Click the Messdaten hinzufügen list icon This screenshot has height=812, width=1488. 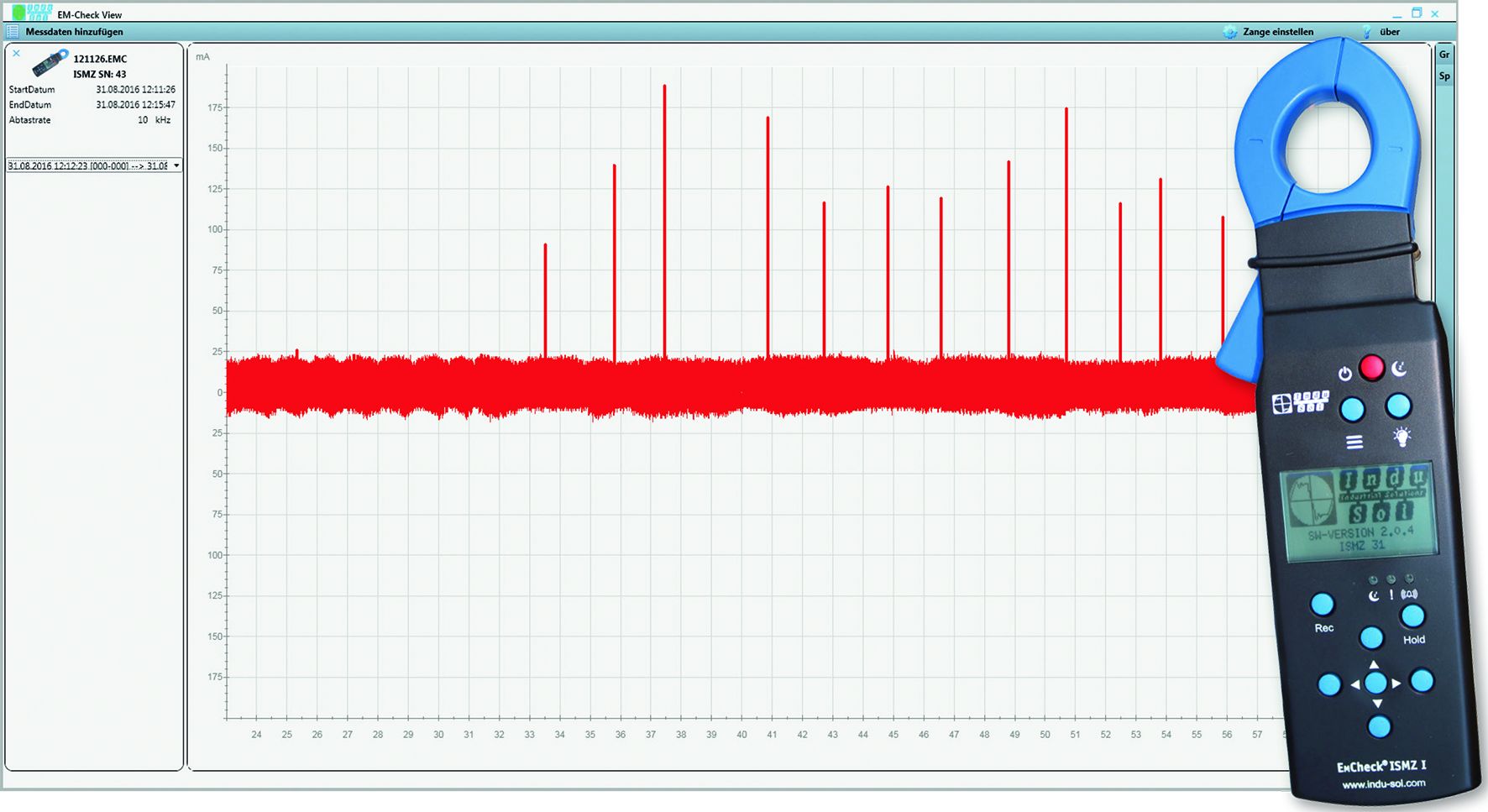click(x=13, y=32)
